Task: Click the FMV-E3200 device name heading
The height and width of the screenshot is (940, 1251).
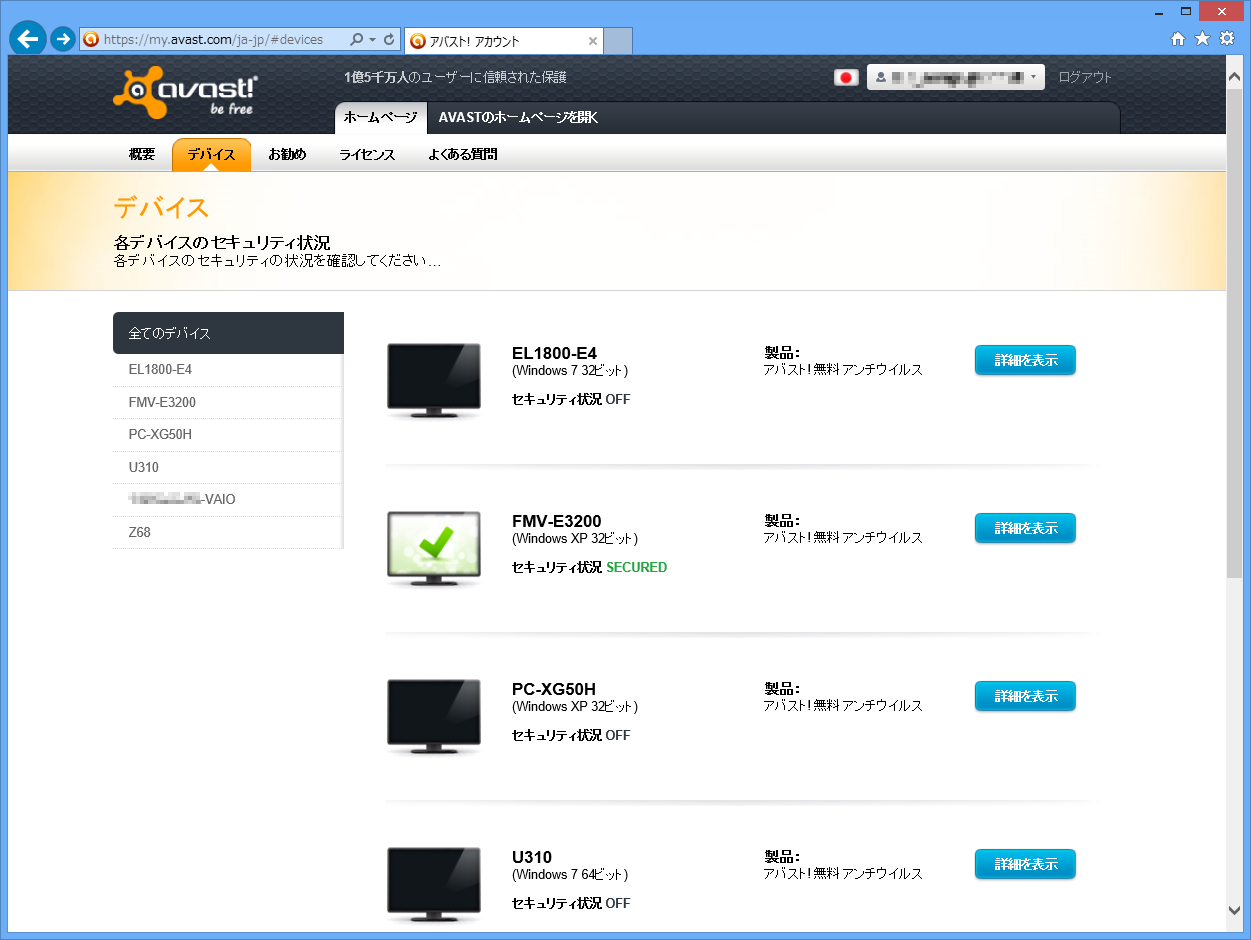Action: click(557, 521)
